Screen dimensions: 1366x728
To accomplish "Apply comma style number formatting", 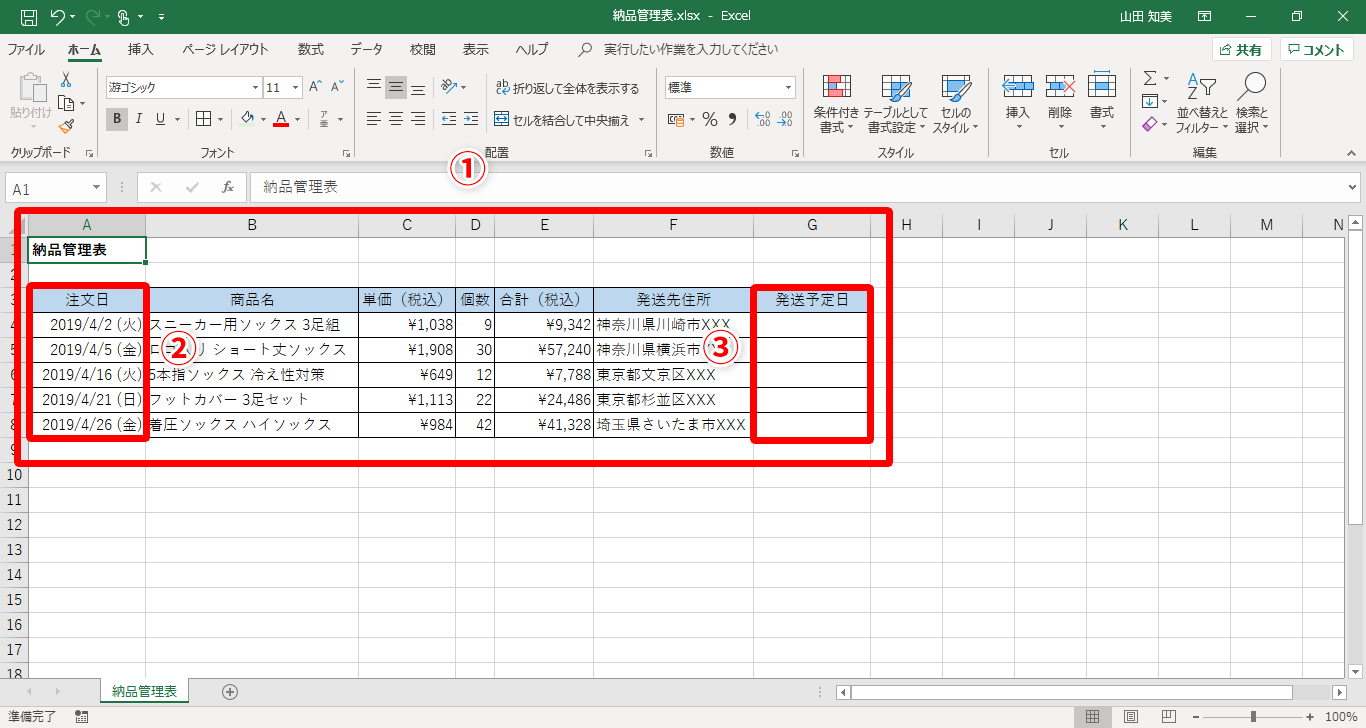I will (732, 119).
